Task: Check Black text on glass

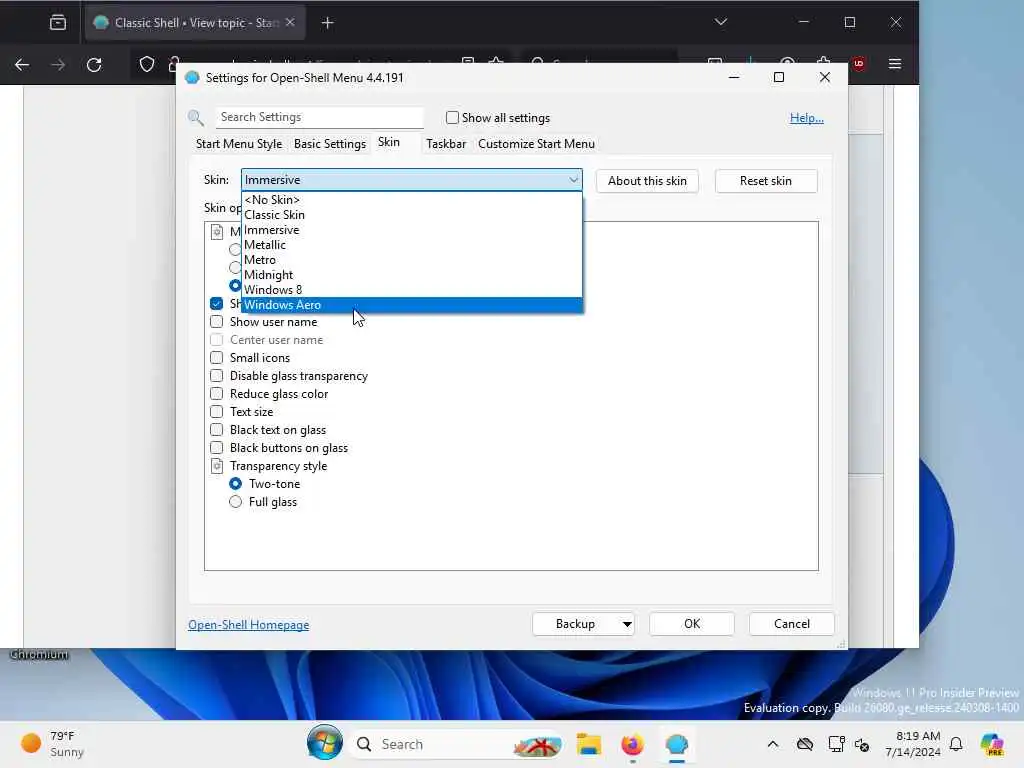Action: point(217,430)
